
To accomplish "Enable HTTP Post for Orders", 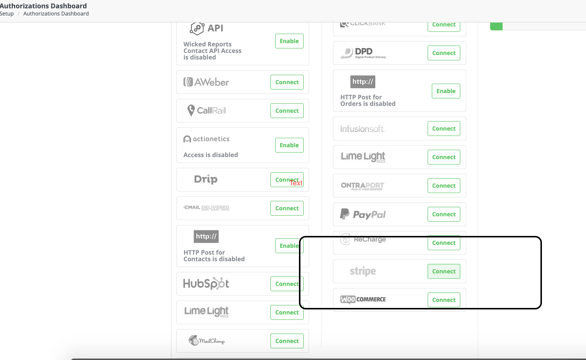I will pos(446,91).
